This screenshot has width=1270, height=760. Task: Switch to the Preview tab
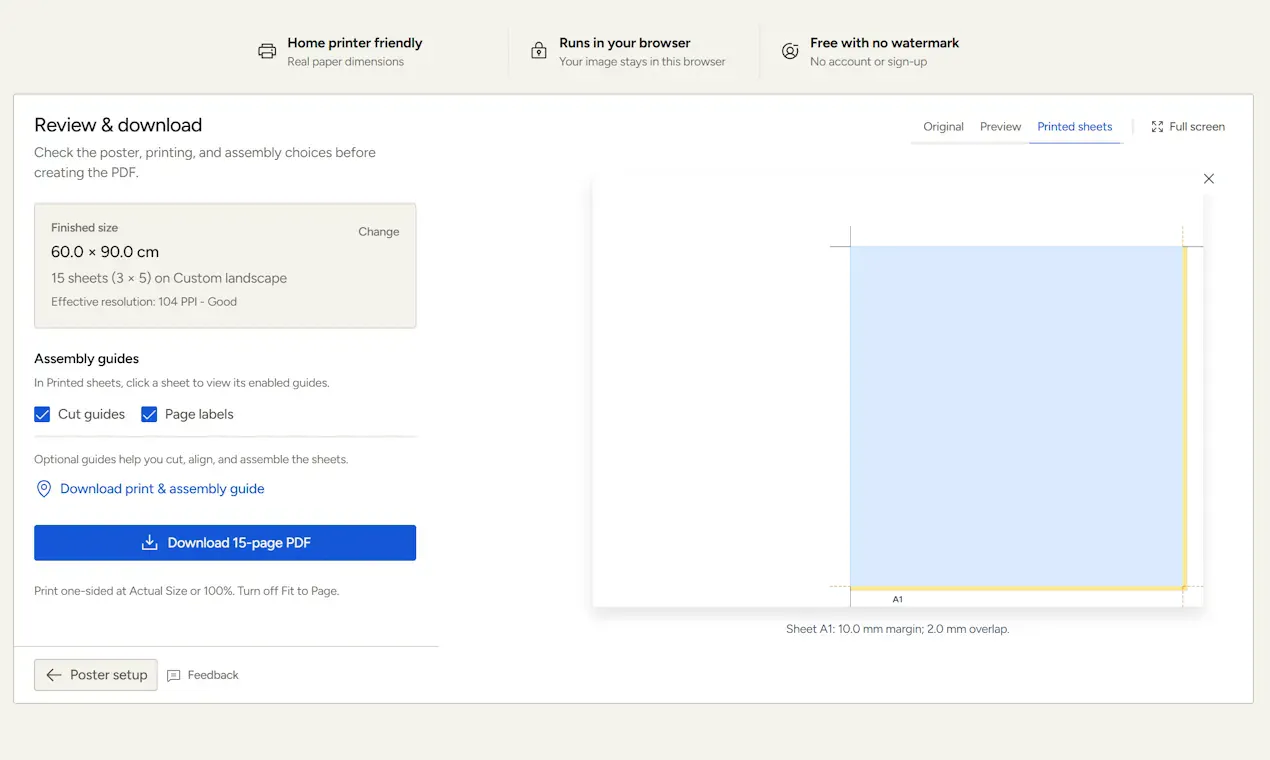(x=1000, y=127)
